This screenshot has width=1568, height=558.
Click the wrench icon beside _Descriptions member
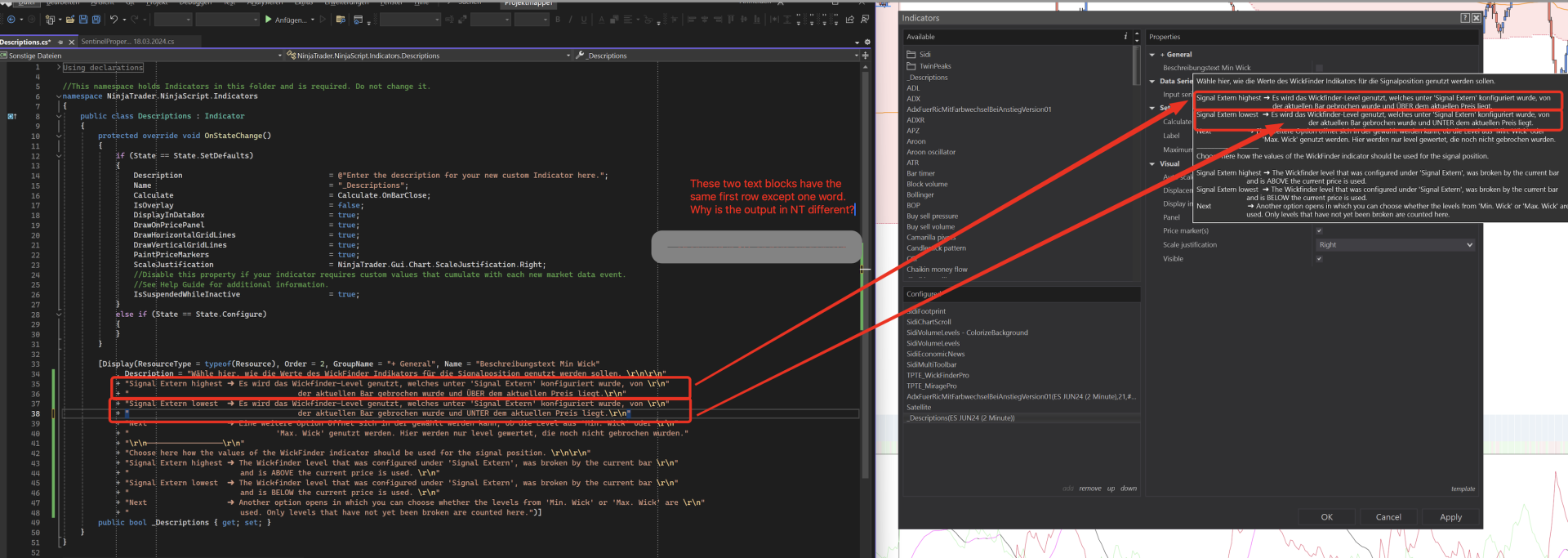(x=580, y=56)
